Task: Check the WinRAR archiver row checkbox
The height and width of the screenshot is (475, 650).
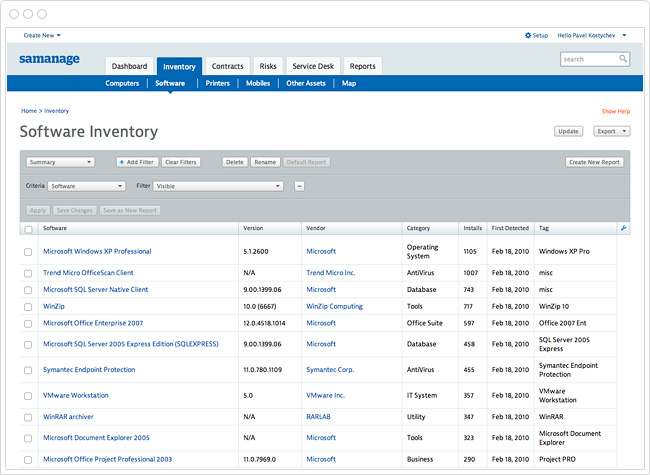Action: click(x=28, y=417)
